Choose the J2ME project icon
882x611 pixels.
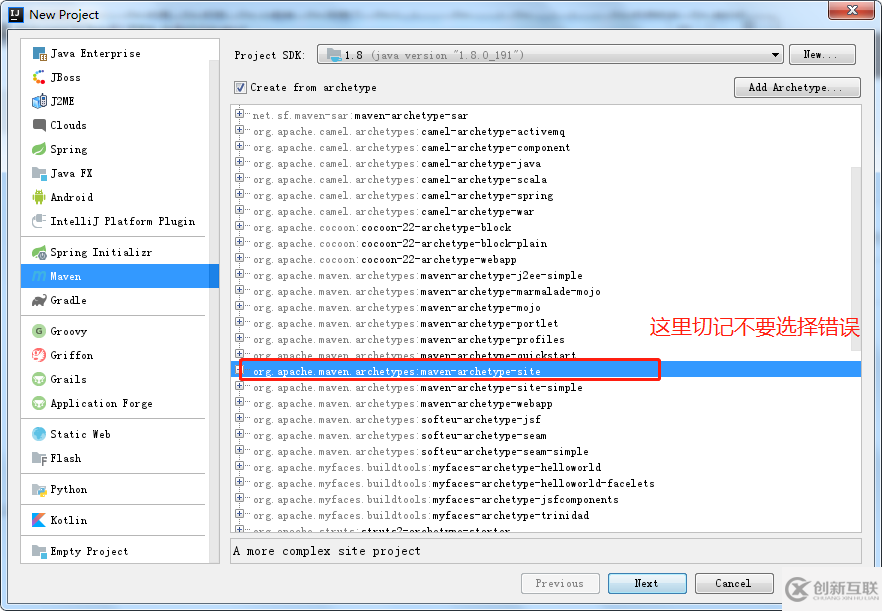[39, 101]
